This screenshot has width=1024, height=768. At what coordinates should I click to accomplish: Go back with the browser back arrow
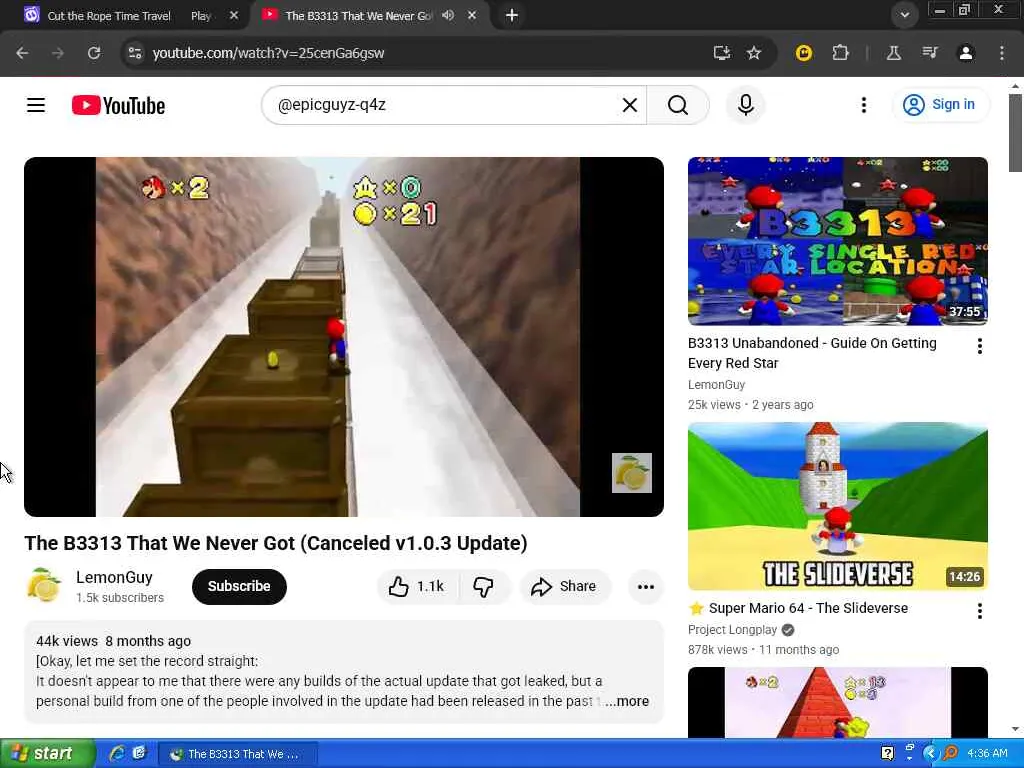(x=22, y=53)
